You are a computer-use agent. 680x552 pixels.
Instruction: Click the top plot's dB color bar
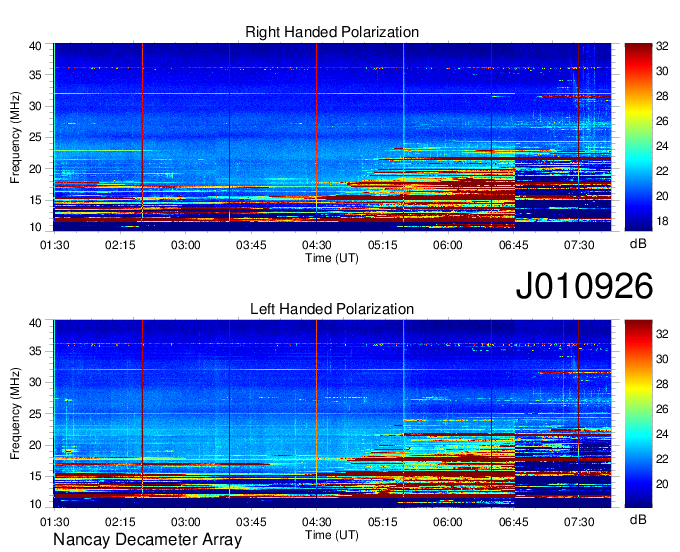(x=638, y=137)
